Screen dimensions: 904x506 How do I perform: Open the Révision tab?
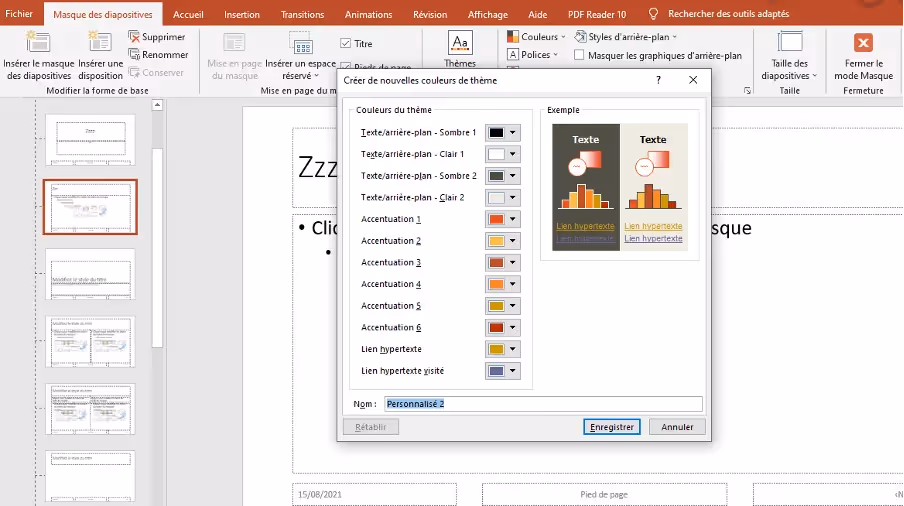(430, 14)
